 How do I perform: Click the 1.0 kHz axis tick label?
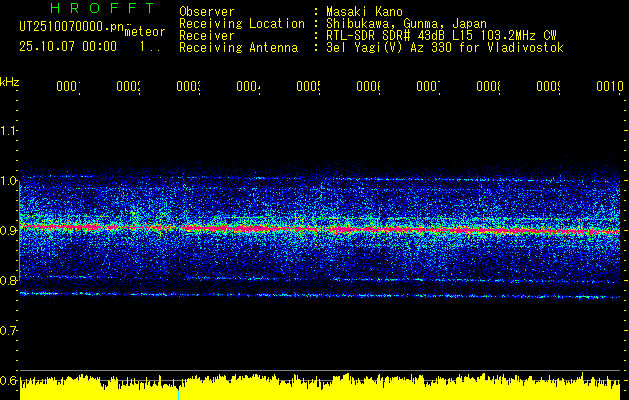click(8, 180)
